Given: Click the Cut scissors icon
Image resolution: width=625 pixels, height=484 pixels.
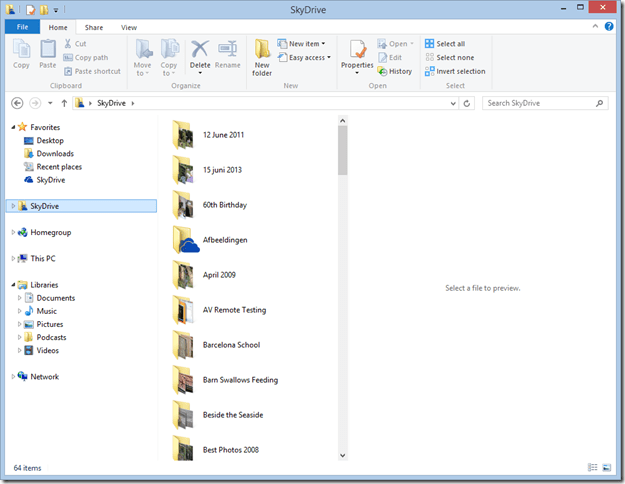Looking at the screenshot, I should 68,43.
